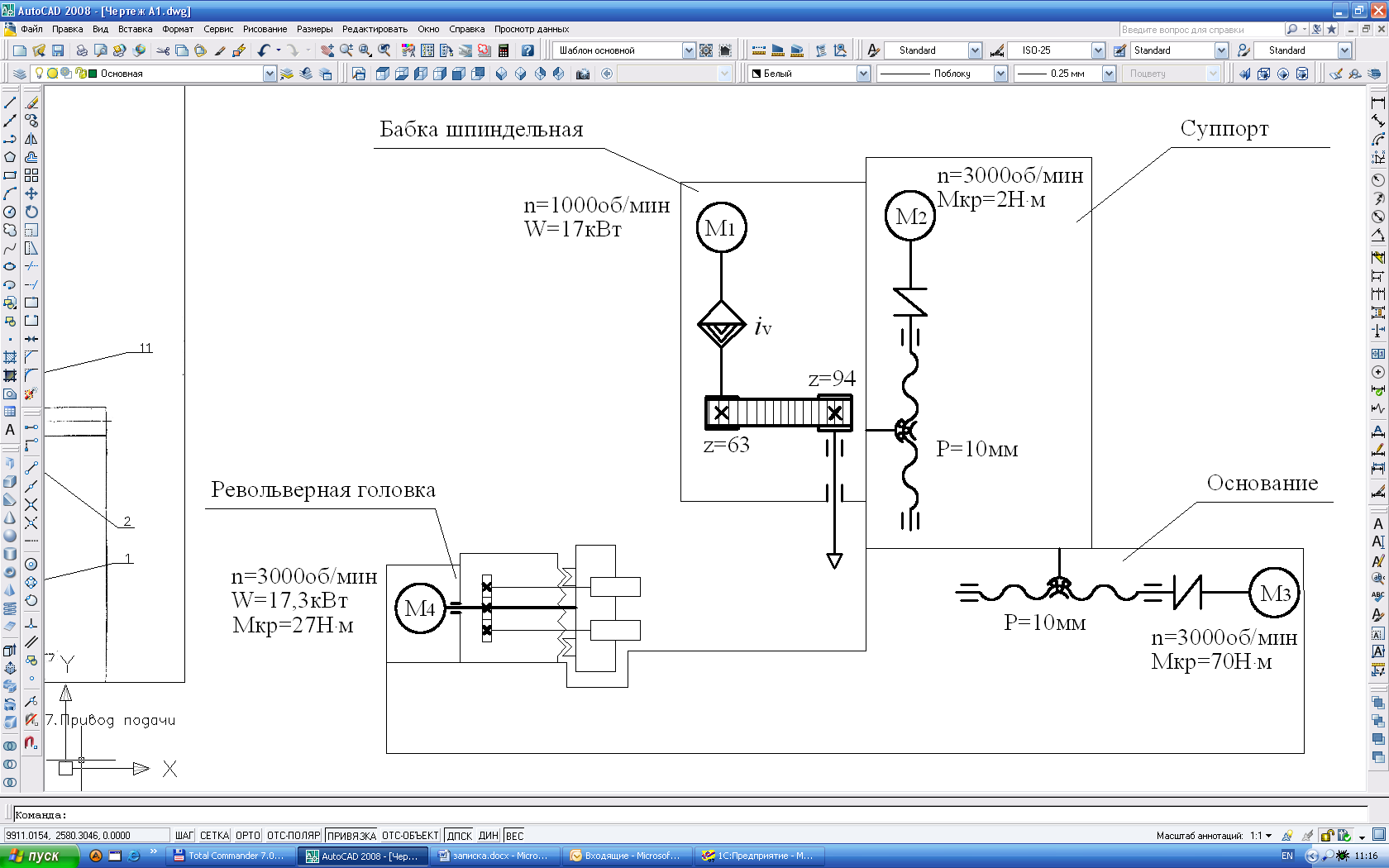Switch to записка.docx taskbar button
The image size is (1389, 868).
[x=495, y=856]
